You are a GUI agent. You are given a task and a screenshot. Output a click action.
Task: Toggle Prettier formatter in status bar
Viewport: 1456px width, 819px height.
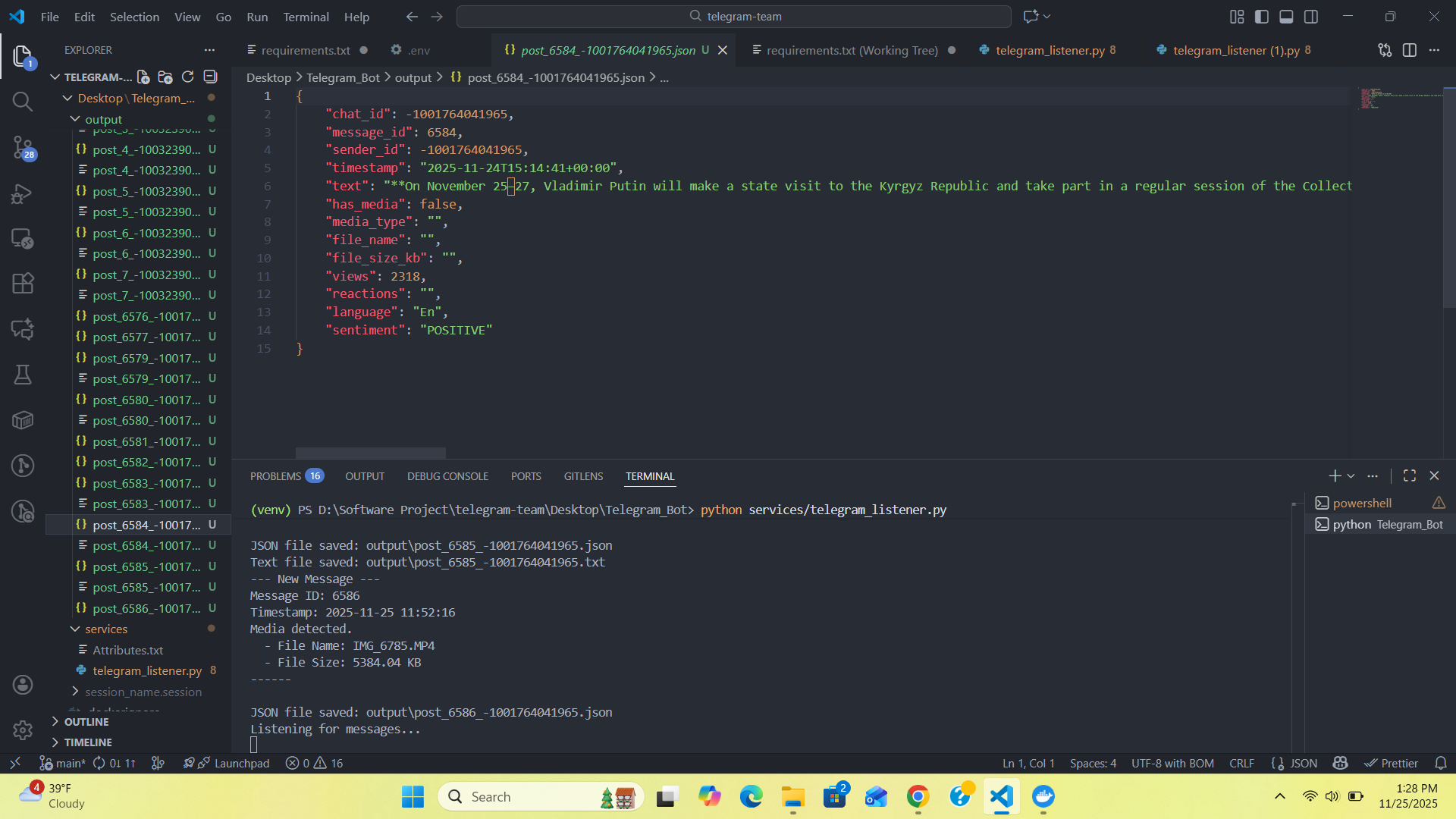tap(1391, 763)
